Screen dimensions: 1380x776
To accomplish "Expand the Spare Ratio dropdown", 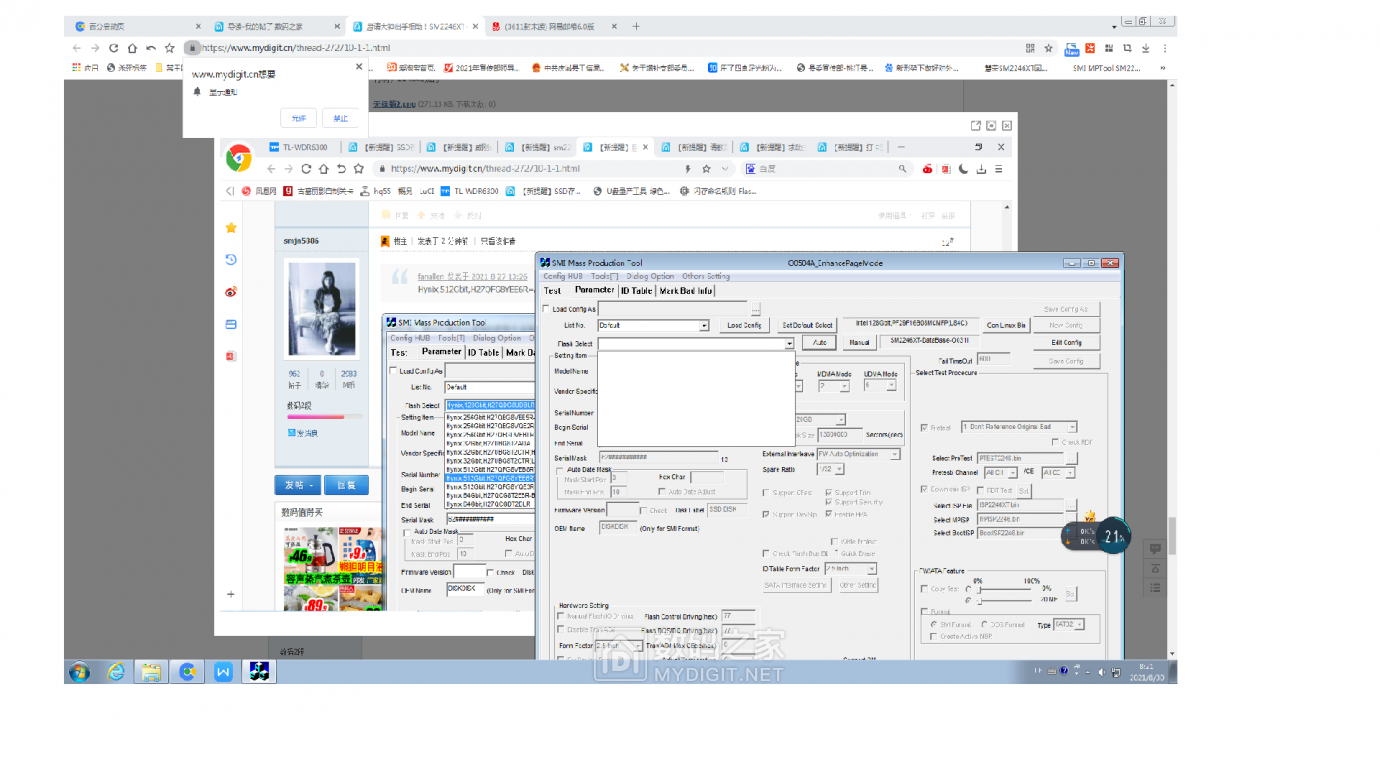I will click(x=840, y=469).
